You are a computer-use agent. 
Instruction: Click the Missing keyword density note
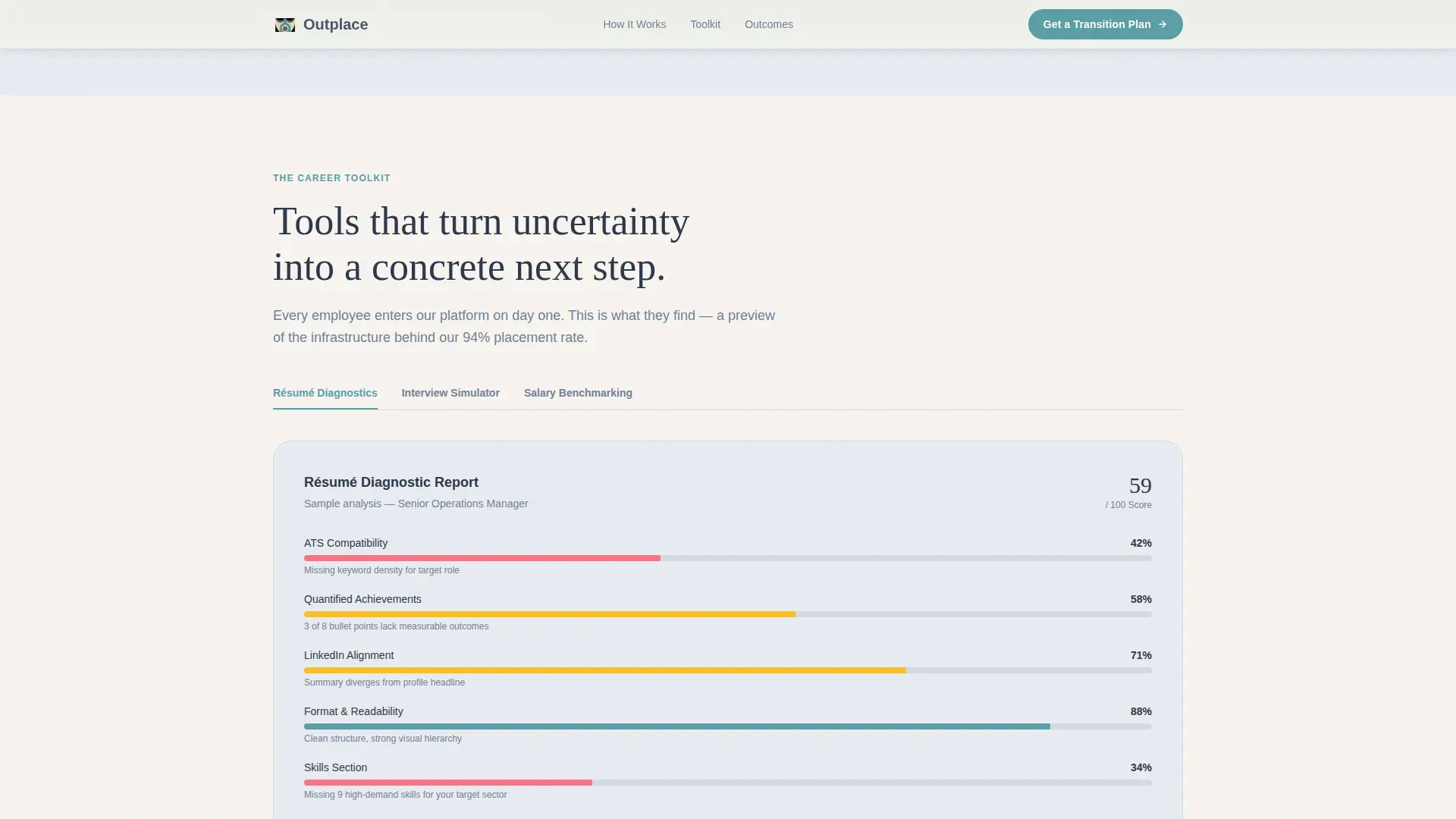coord(381,570)
